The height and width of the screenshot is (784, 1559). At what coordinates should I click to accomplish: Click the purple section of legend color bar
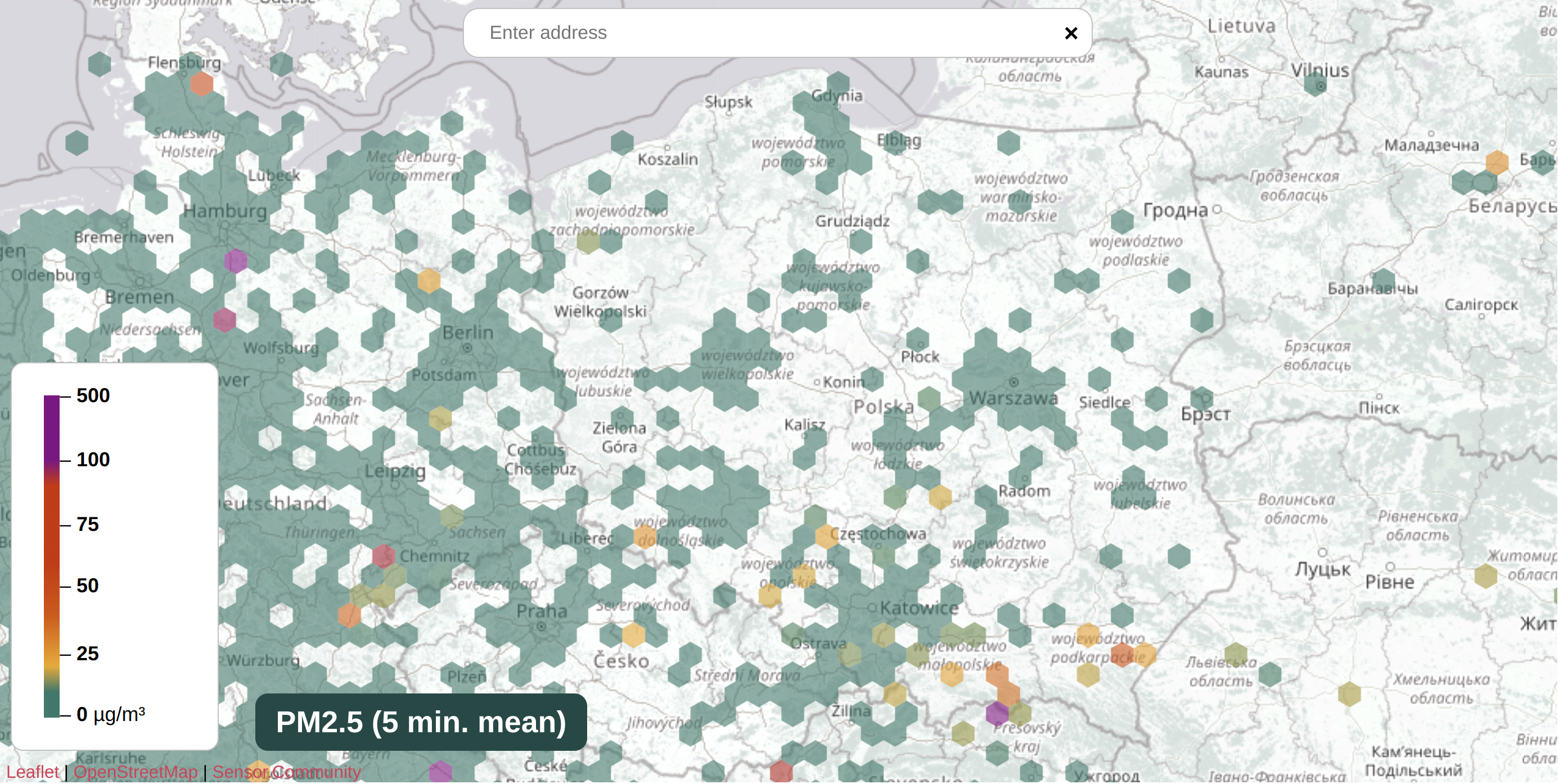(x=52, y=427)
